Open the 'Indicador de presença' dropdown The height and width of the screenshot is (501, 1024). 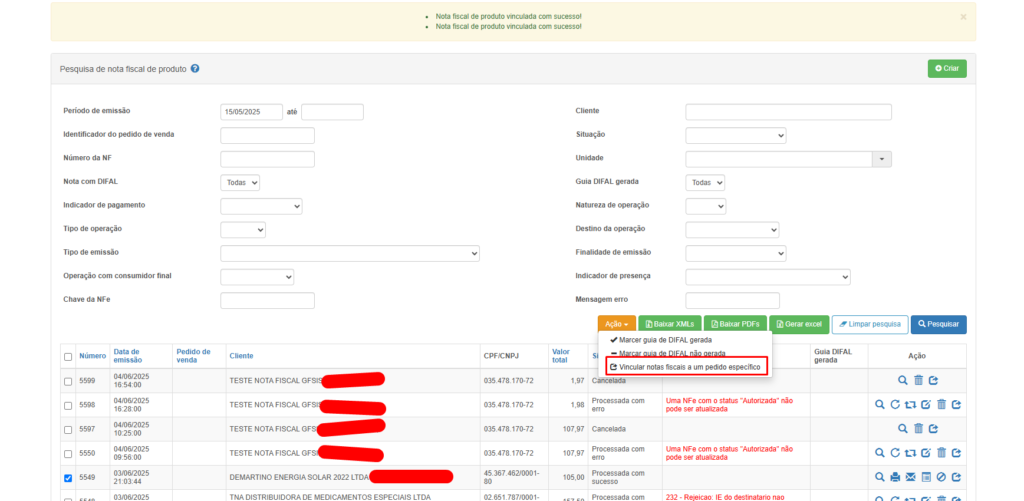click(767, 277)
